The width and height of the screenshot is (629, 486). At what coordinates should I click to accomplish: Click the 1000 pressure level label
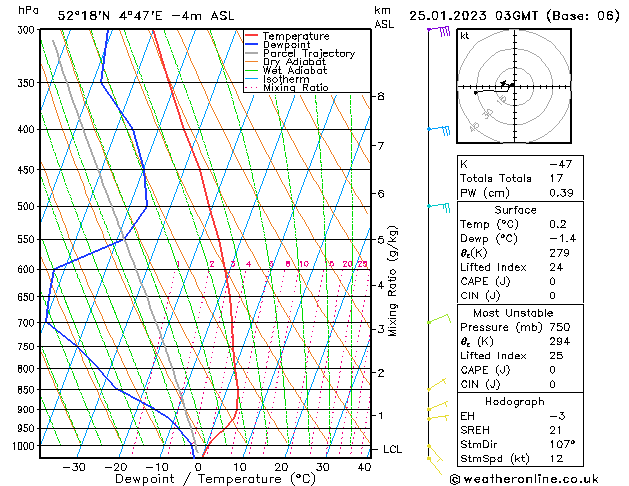26,446
